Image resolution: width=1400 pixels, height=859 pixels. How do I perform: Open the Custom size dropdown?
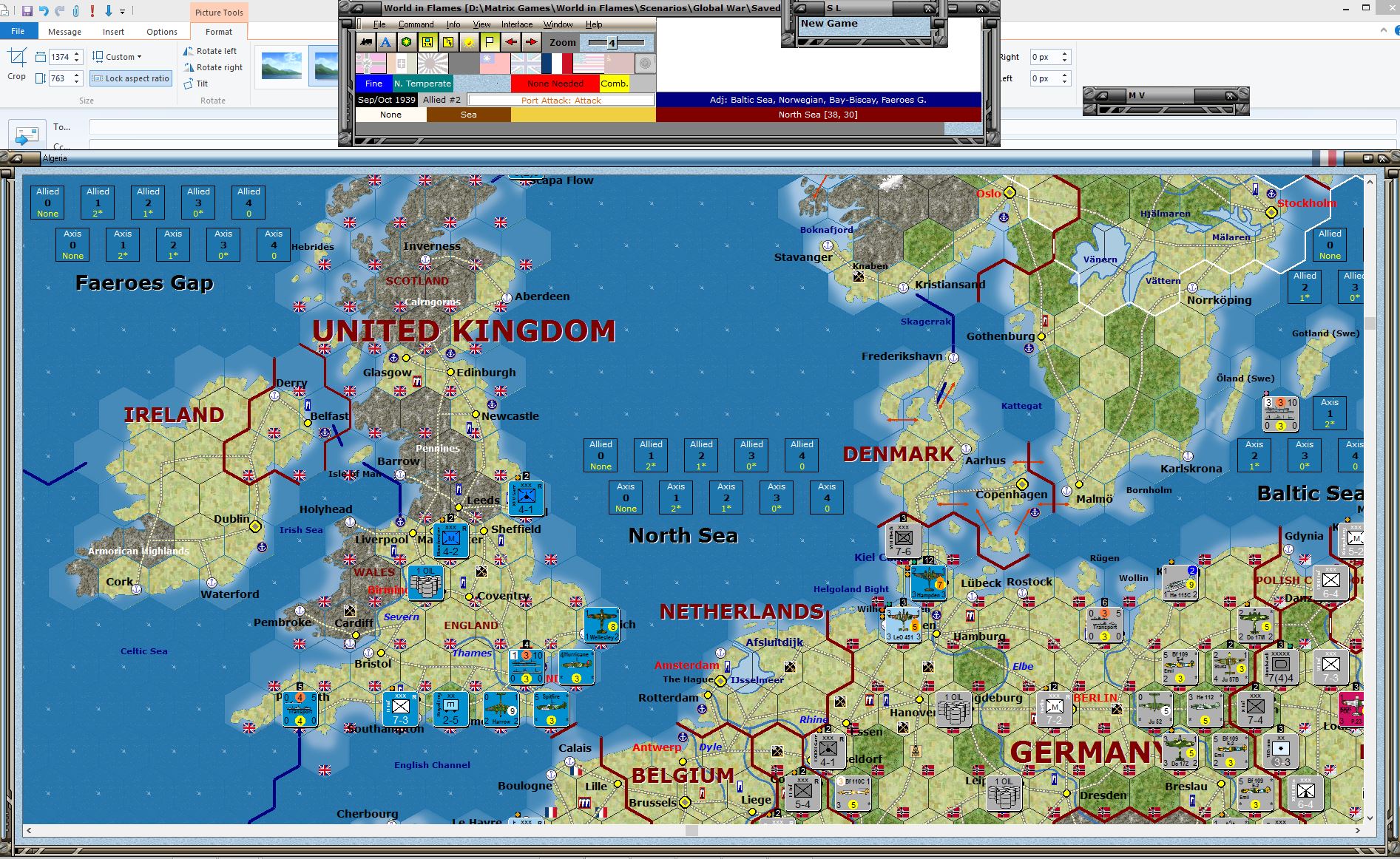tap(117, 57)
